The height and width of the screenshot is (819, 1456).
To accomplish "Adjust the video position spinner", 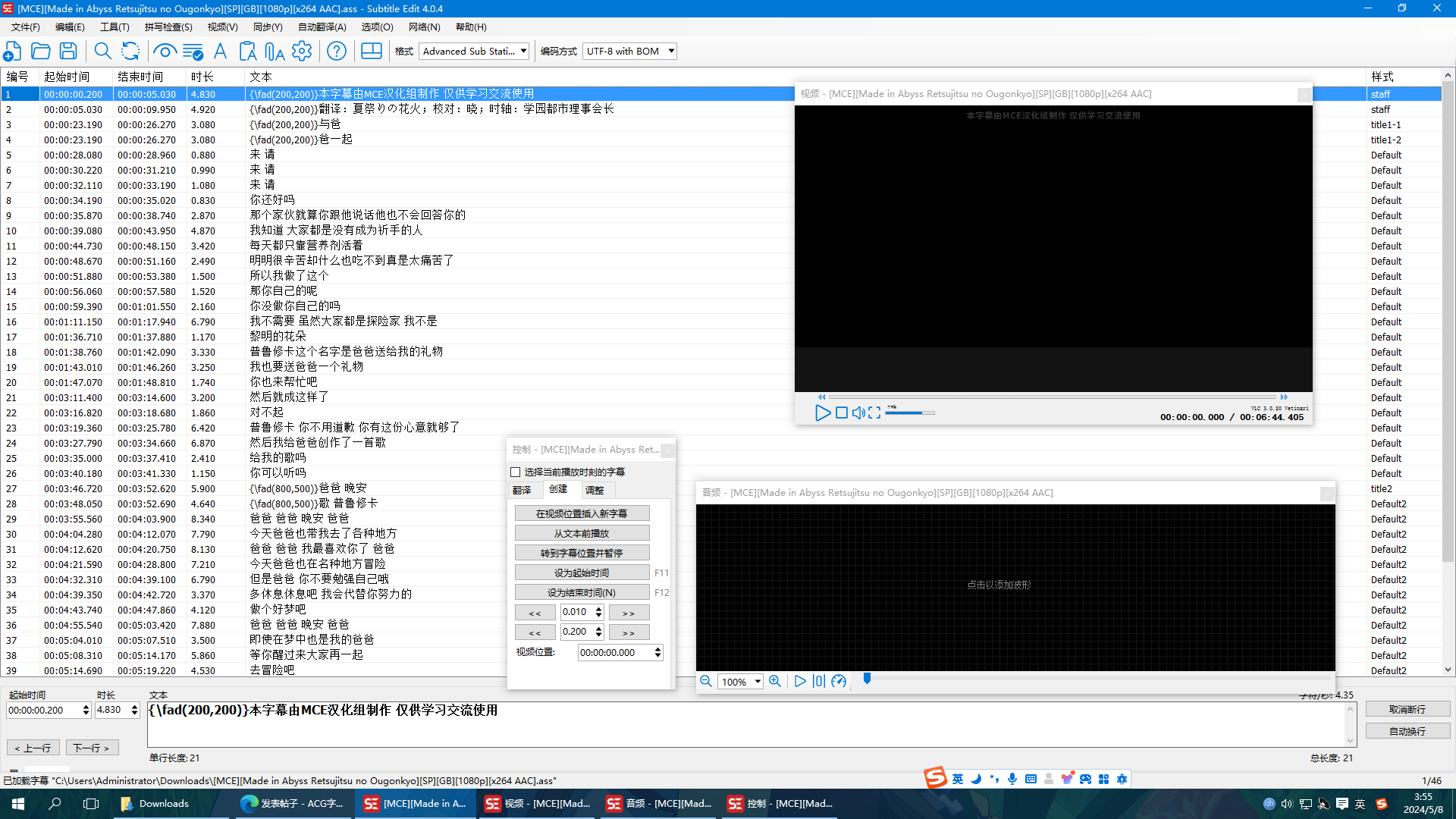I will (657, 652).
